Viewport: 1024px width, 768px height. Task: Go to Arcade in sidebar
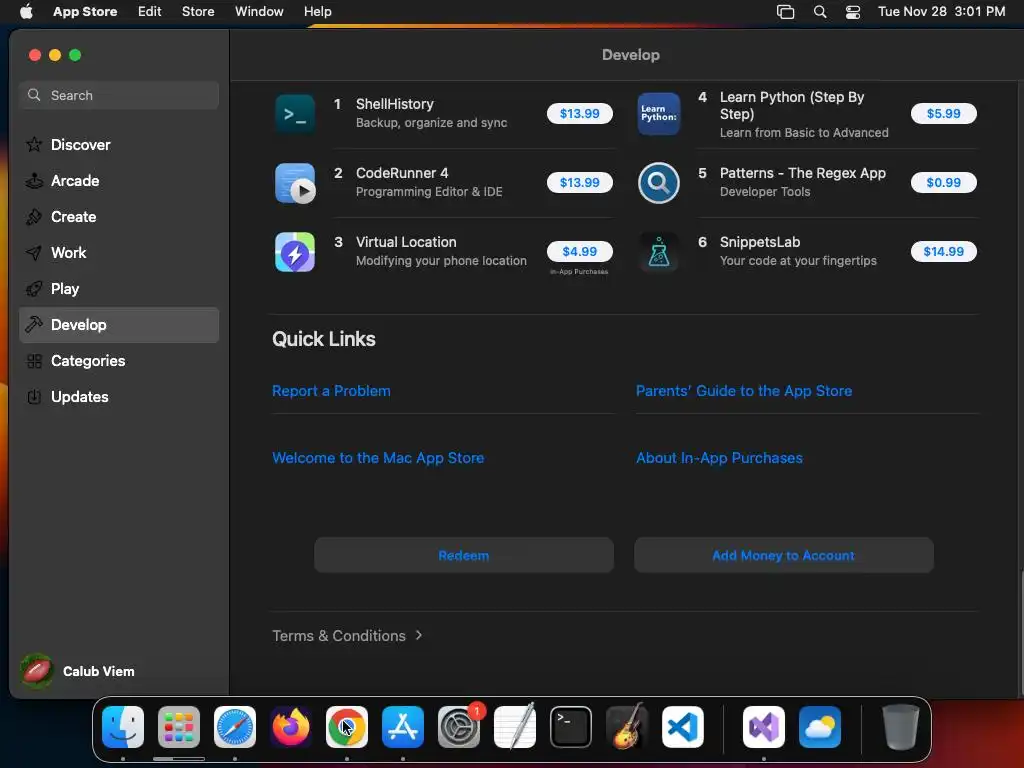(119, 181)
